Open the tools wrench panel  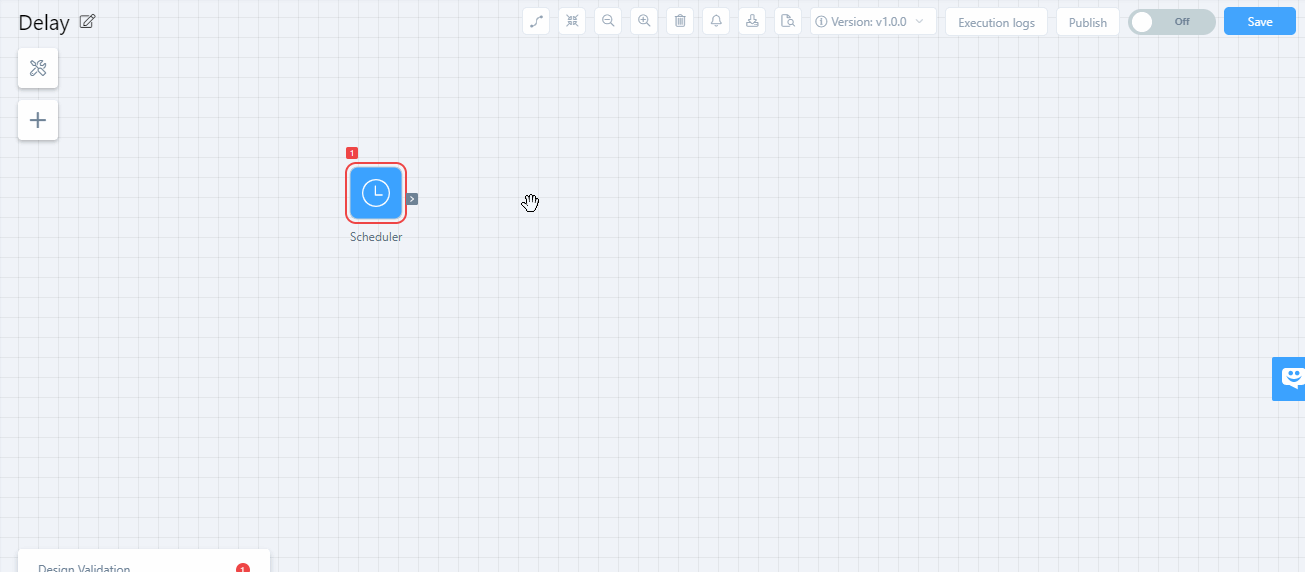(38, 68)
